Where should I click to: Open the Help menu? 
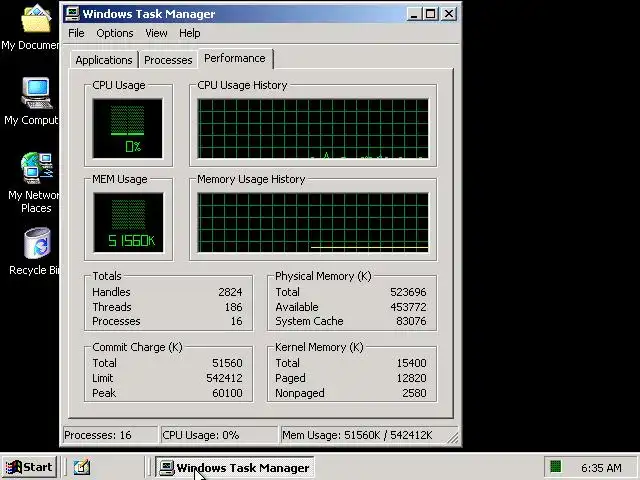click(189, 33)
